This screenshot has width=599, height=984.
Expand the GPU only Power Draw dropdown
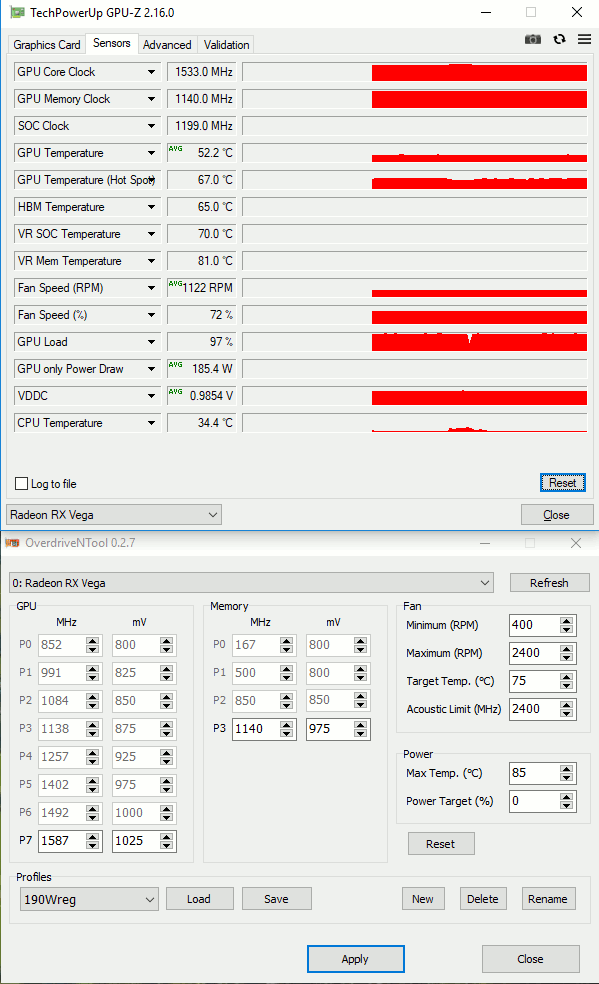click(151, 369)
